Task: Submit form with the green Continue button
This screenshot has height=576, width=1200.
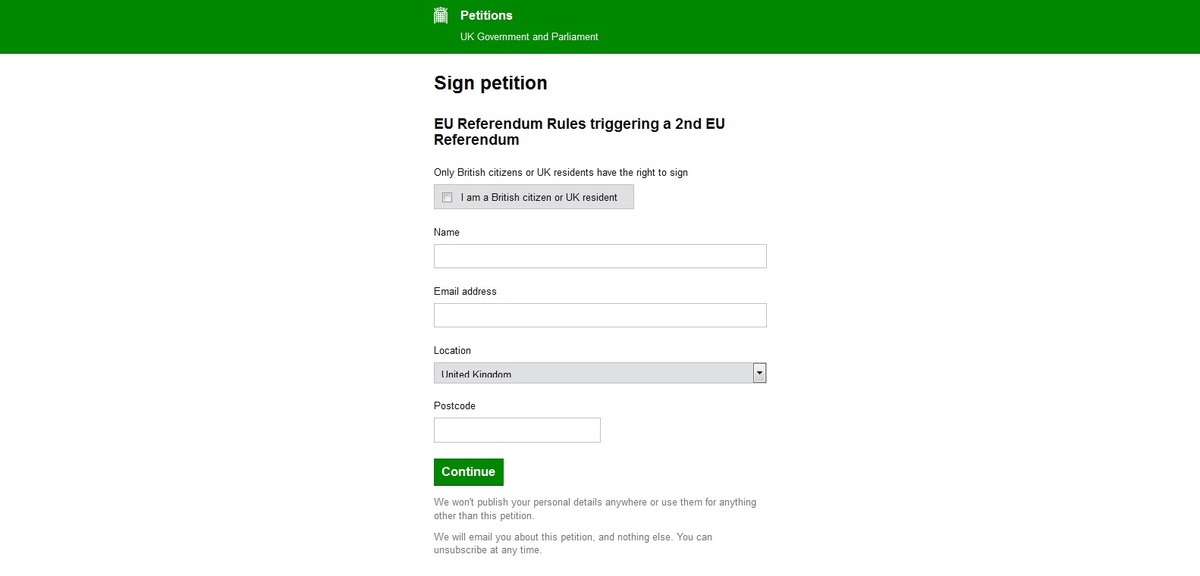Action: click(469, 472)
